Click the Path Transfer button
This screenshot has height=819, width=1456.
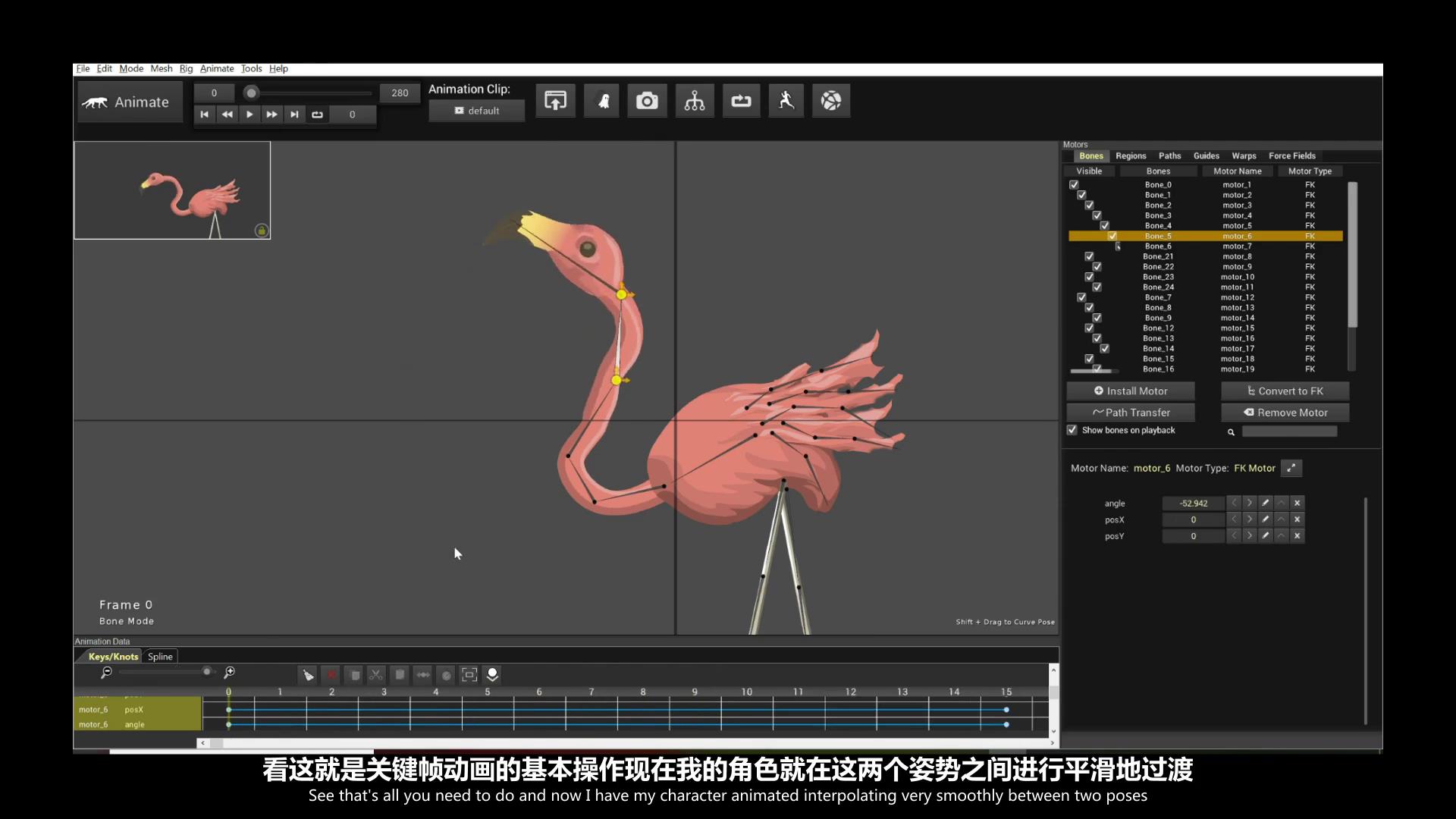1131,413
